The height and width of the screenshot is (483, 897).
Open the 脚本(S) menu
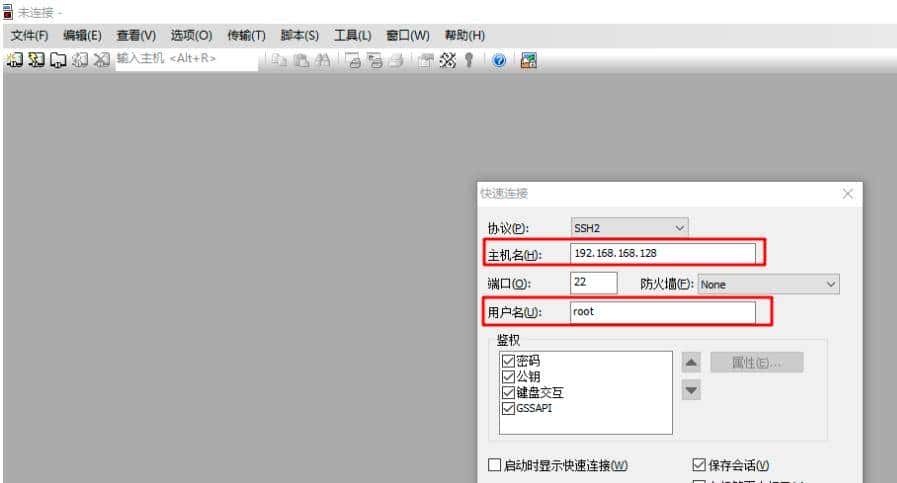pyautogui.click(x=299, y=35)
